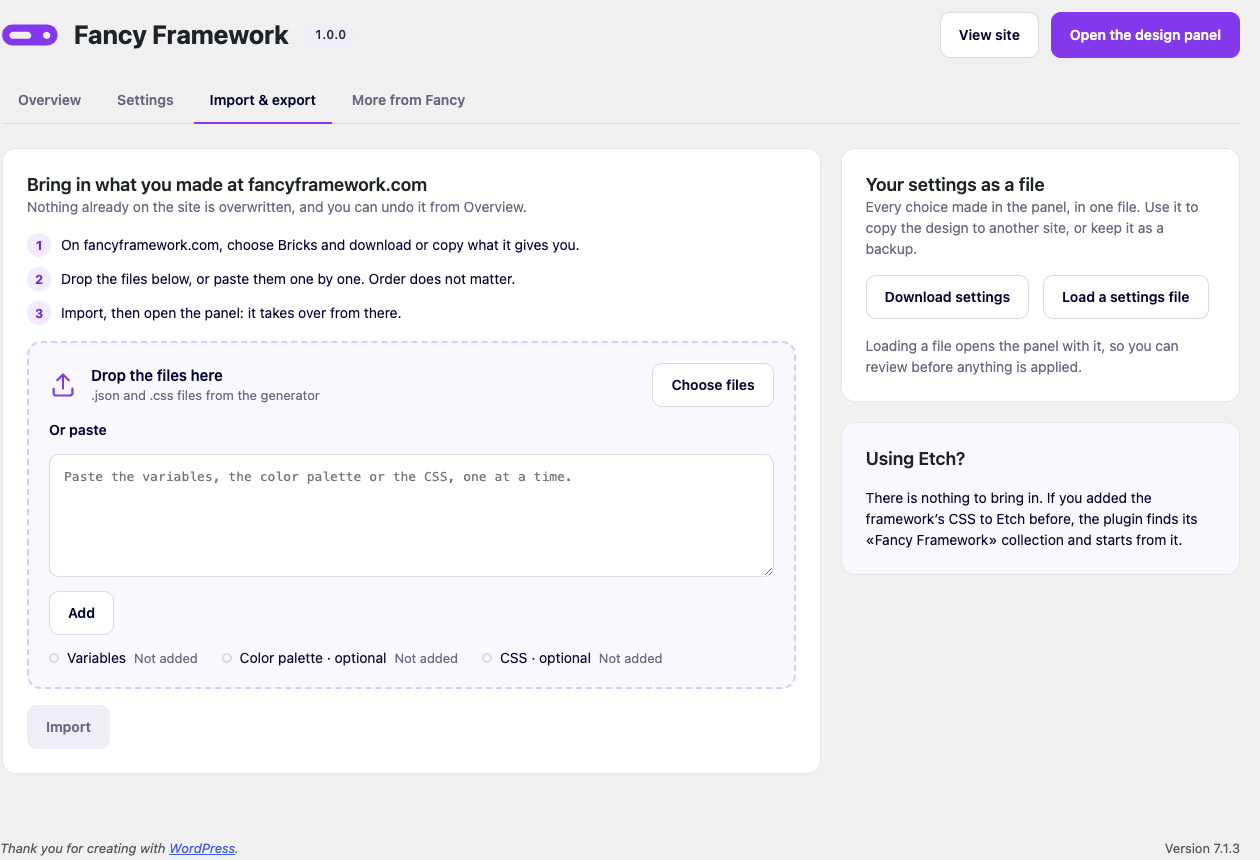
Task: Click 'Version 7.1.3' in the footer
Action: tap(1202, 848)
